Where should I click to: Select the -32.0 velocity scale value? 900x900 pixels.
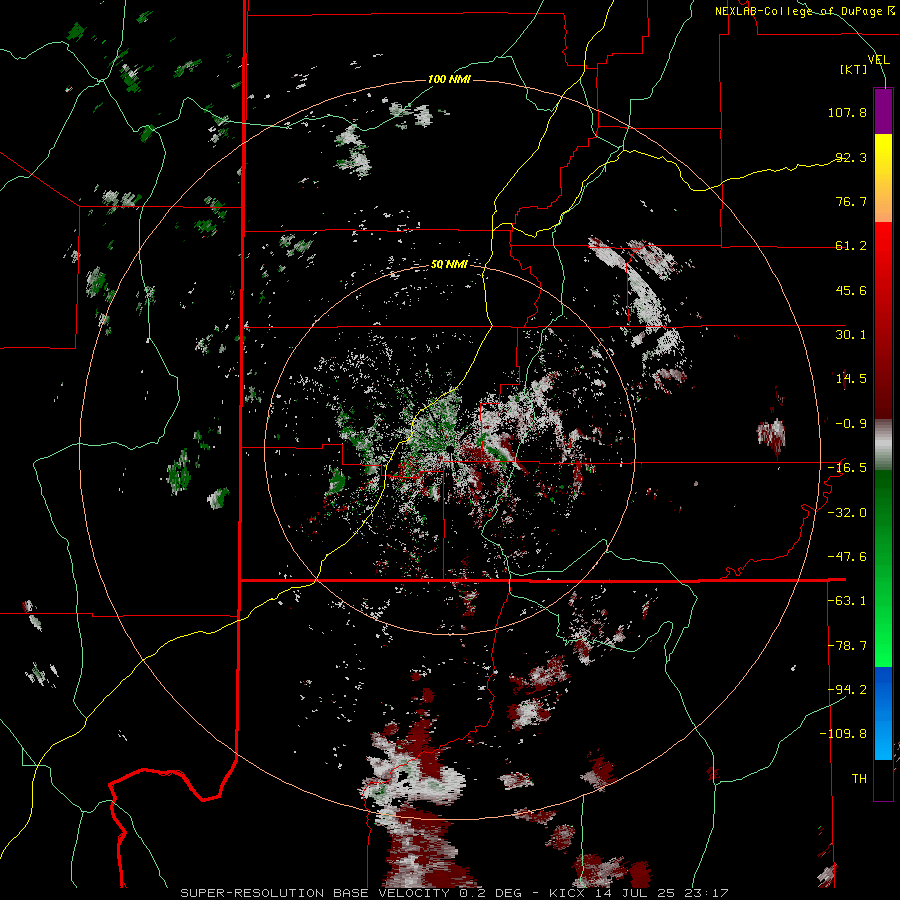(847, 513)
